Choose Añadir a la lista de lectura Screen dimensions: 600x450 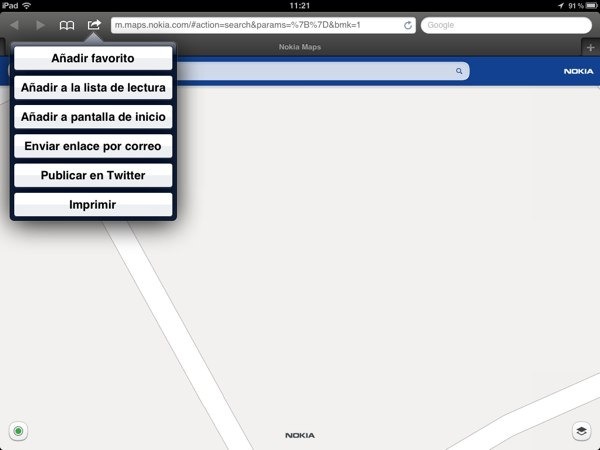click(93, 88)
